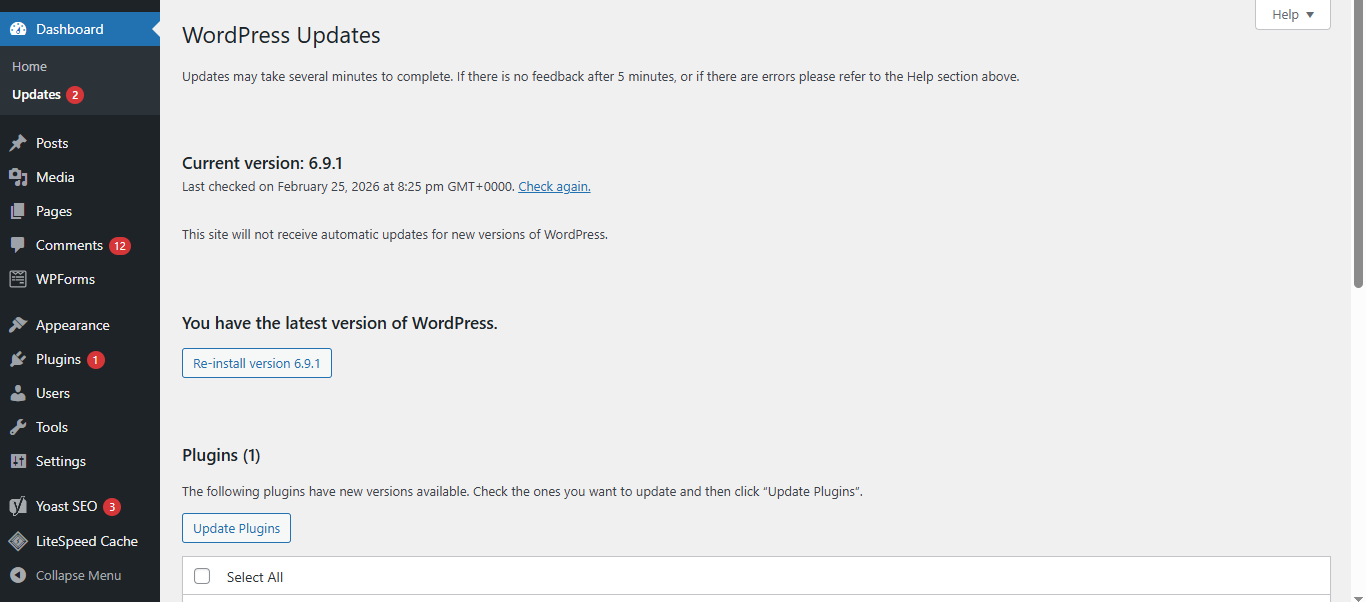Select the LiteSpeed Cache icon
Image resolution: width=1366 pixels, height=602 pixels.
(17, 540)
